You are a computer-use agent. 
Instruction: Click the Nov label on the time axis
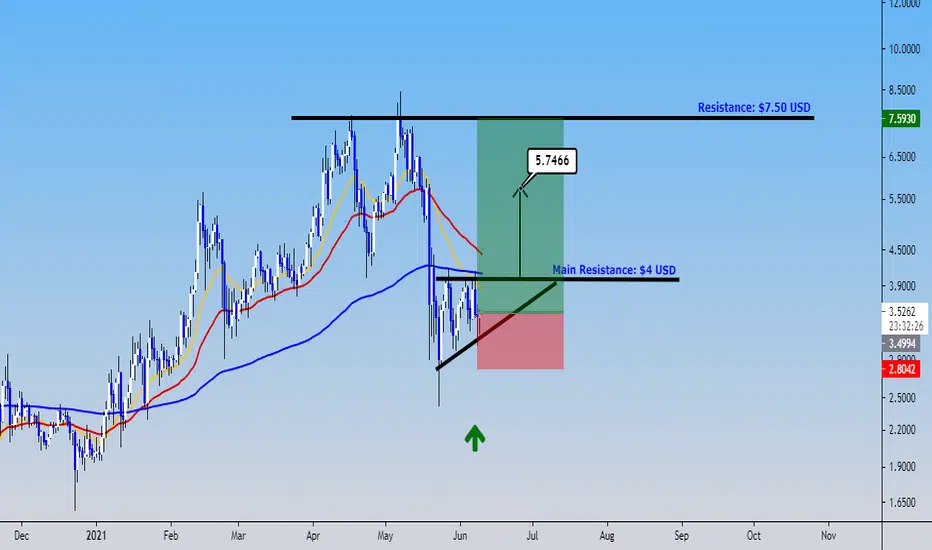coord(829,536)
